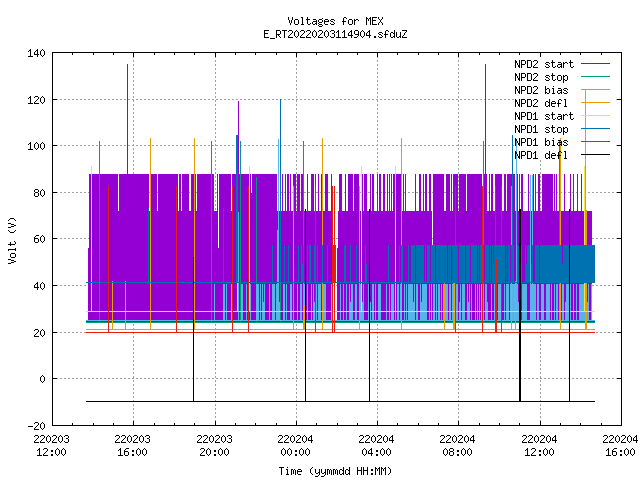Click x-axis tick '220204 12:00'
The width and height of the screenshot is (640, 480).
(539, 446)
